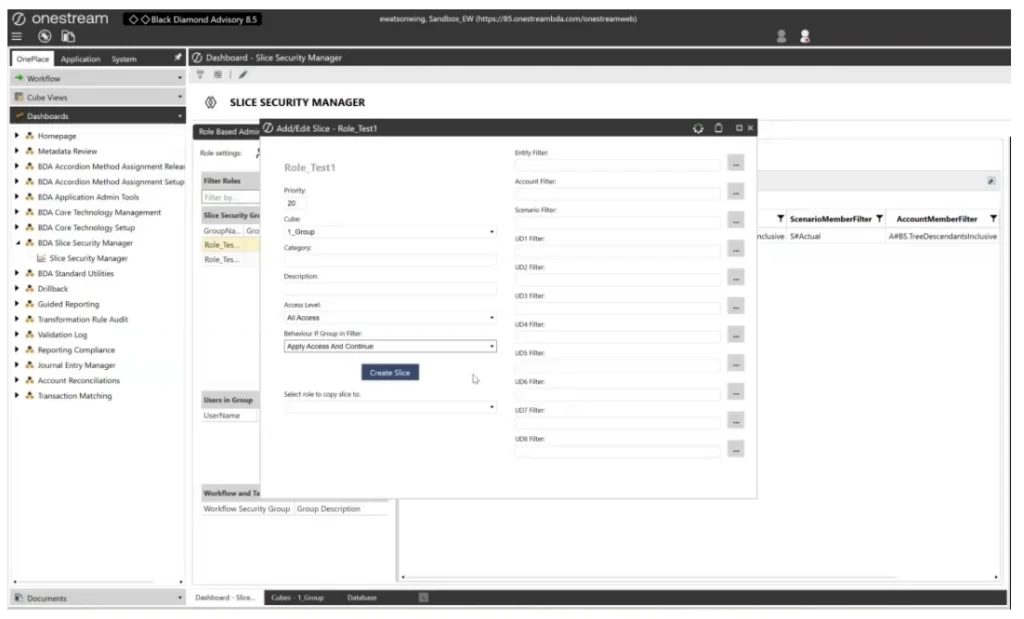Open UD5 Filter ellipsis browse button

735,364
